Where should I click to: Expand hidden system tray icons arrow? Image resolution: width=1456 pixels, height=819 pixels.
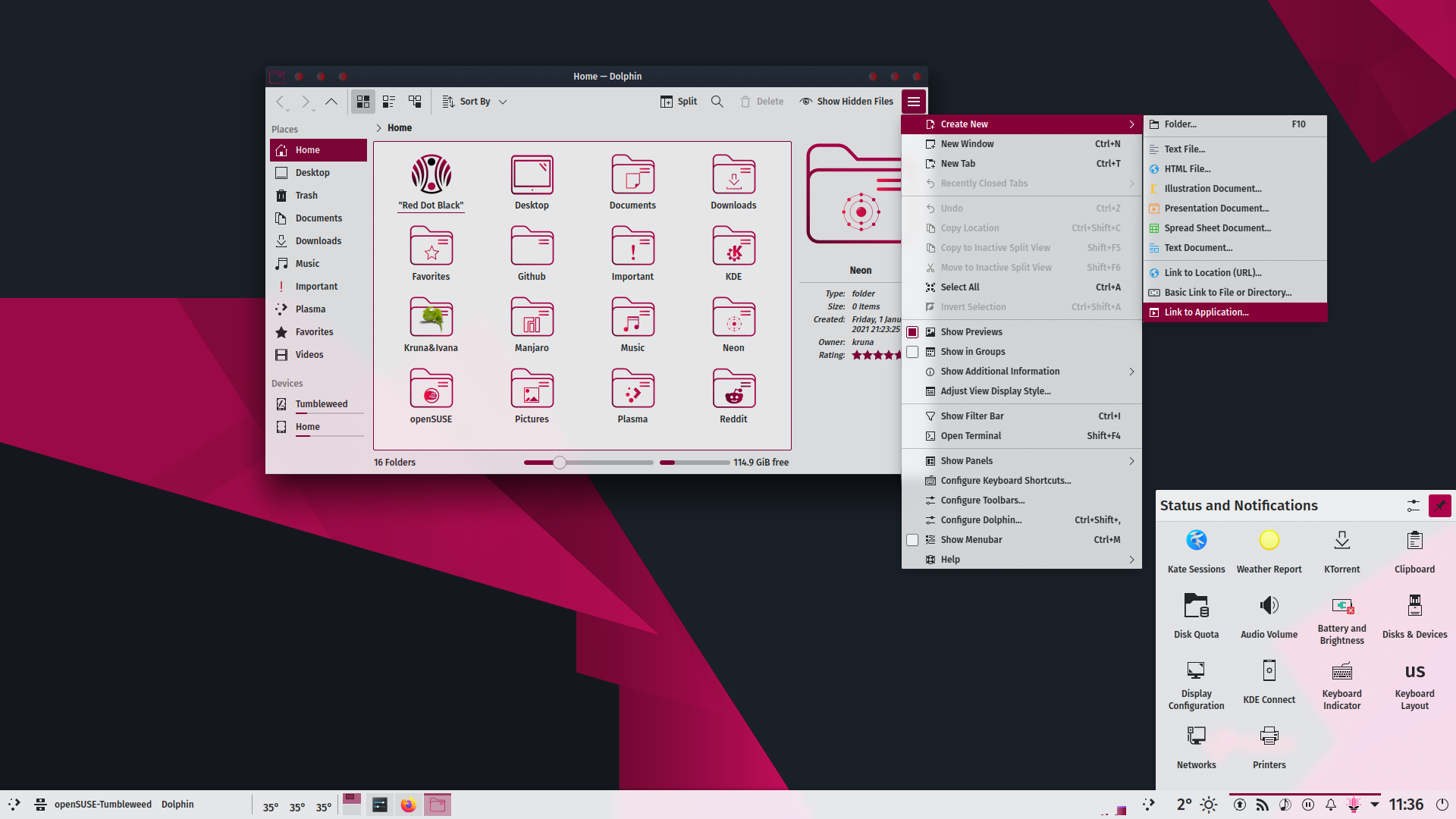[x=1375, y=805]
